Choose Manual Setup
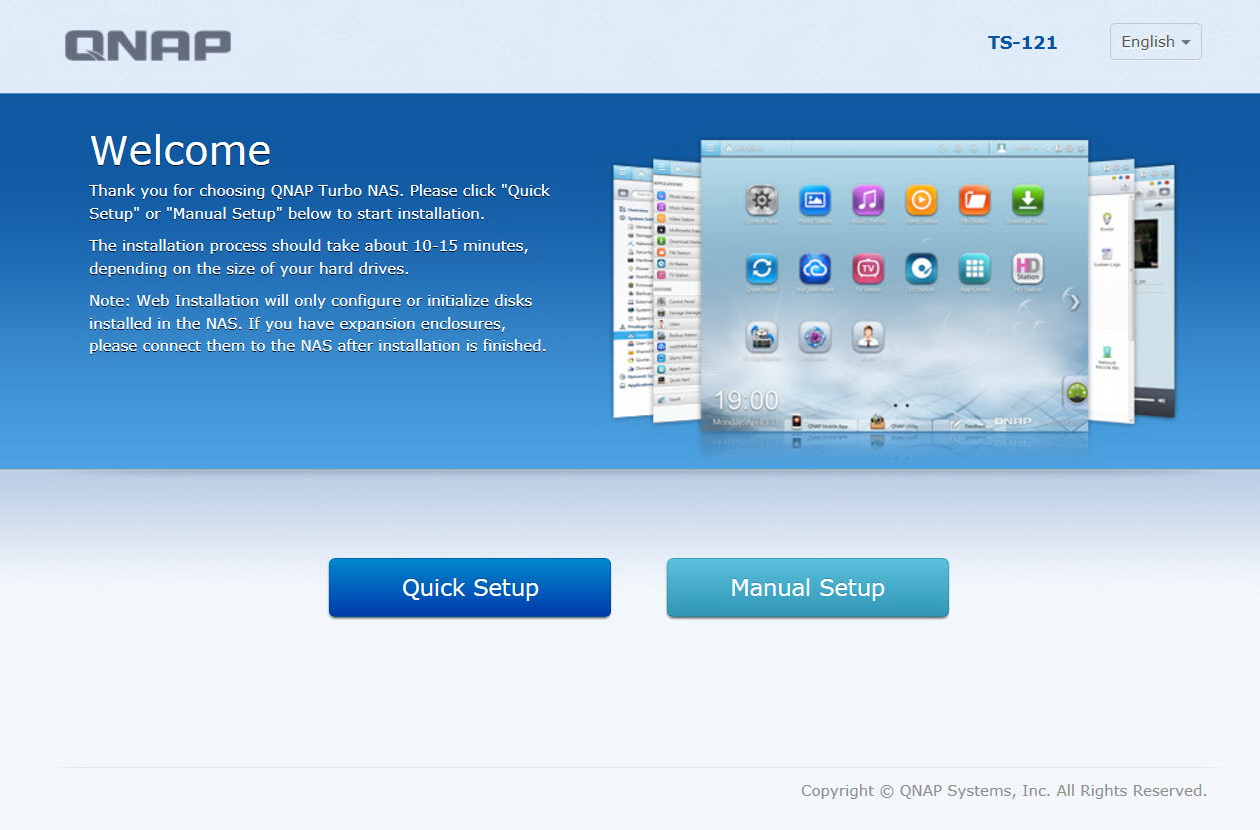 tap(808, 588)
